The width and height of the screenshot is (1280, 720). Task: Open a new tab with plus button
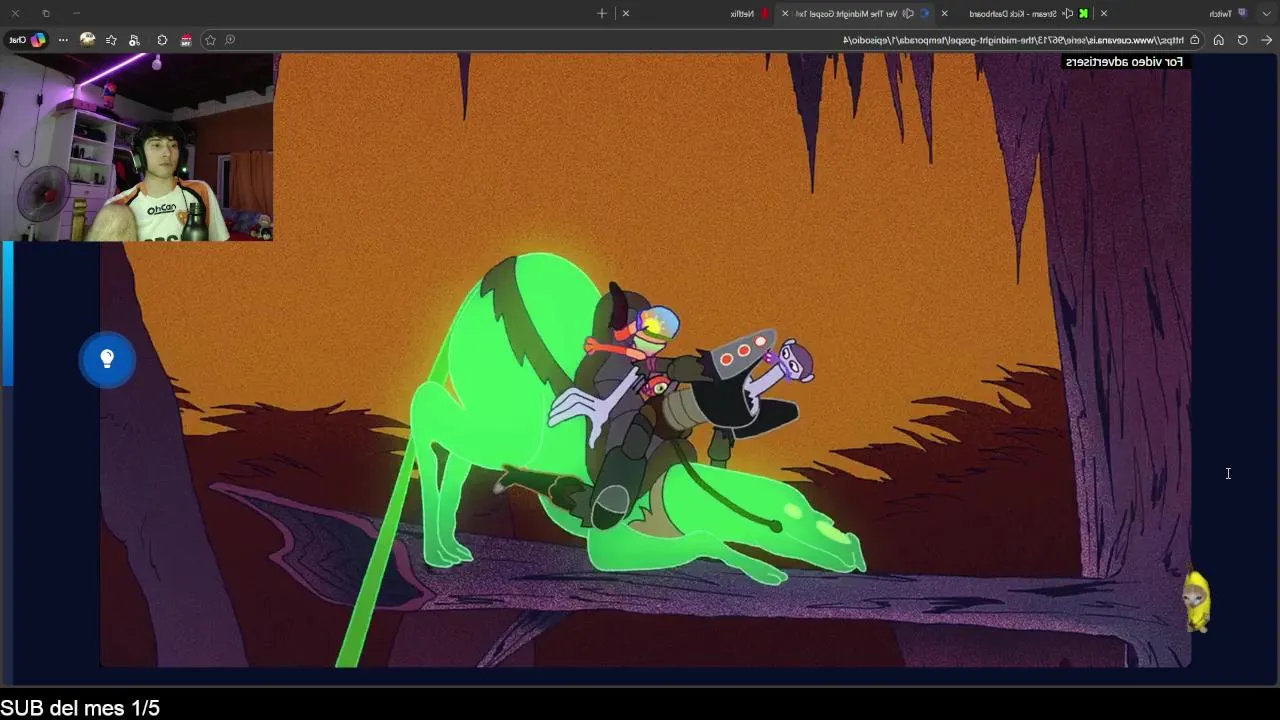click(602, 13)
